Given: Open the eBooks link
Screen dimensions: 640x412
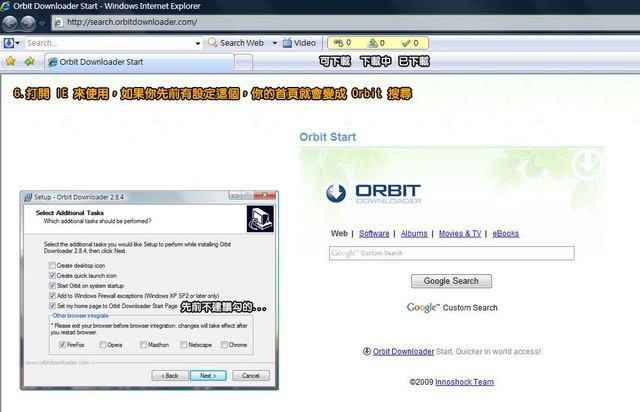Looking at the screenshot, I should point(505,234).
